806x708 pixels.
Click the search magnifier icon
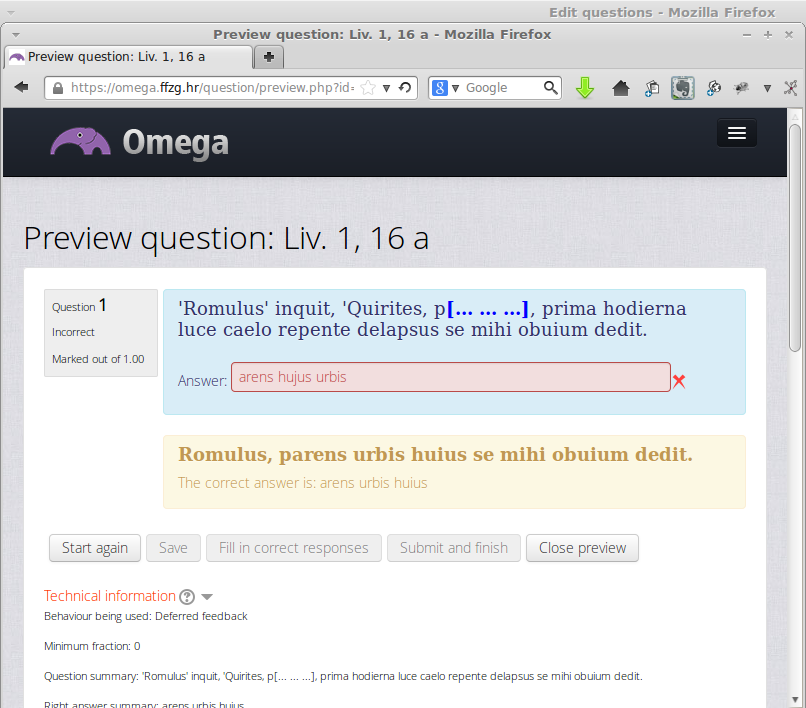click(x=551, y=88)
